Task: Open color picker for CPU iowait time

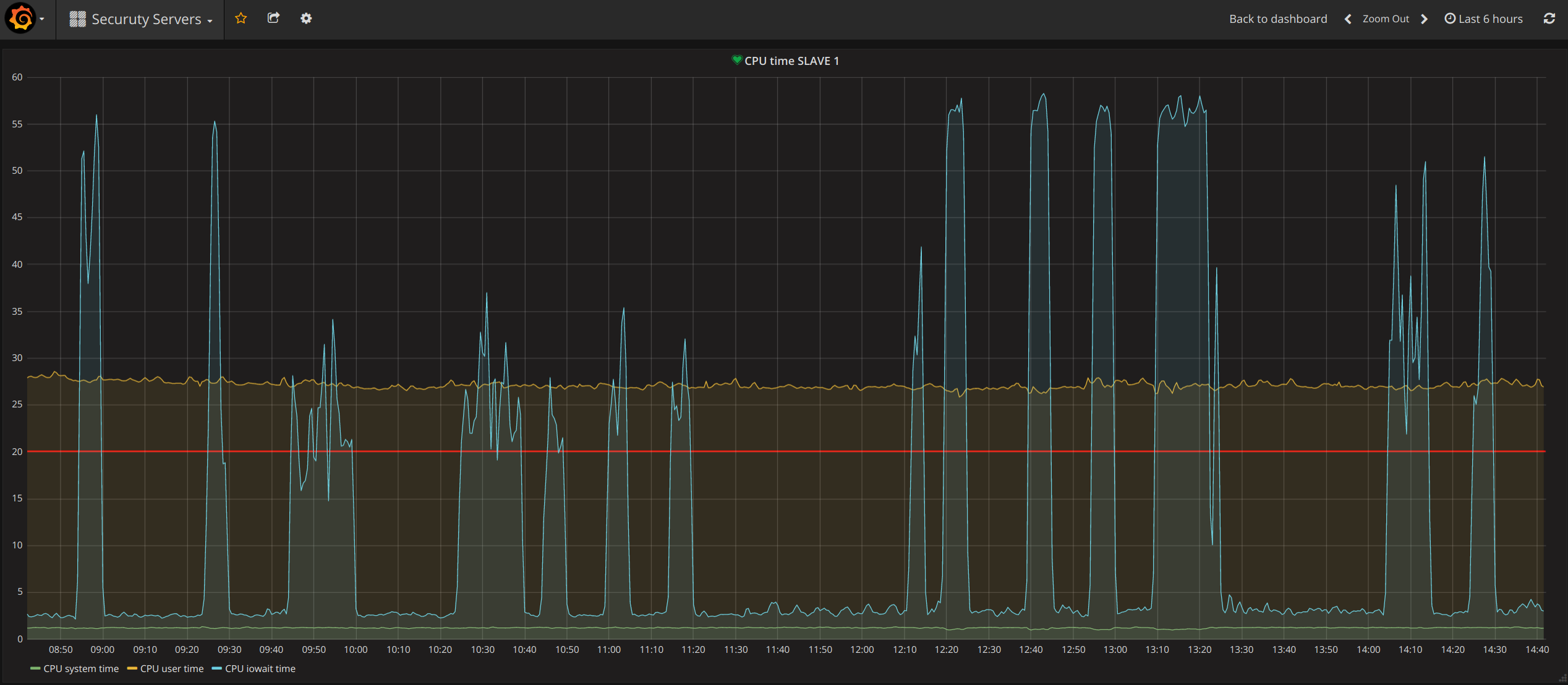Action: [x=216, y=668]
